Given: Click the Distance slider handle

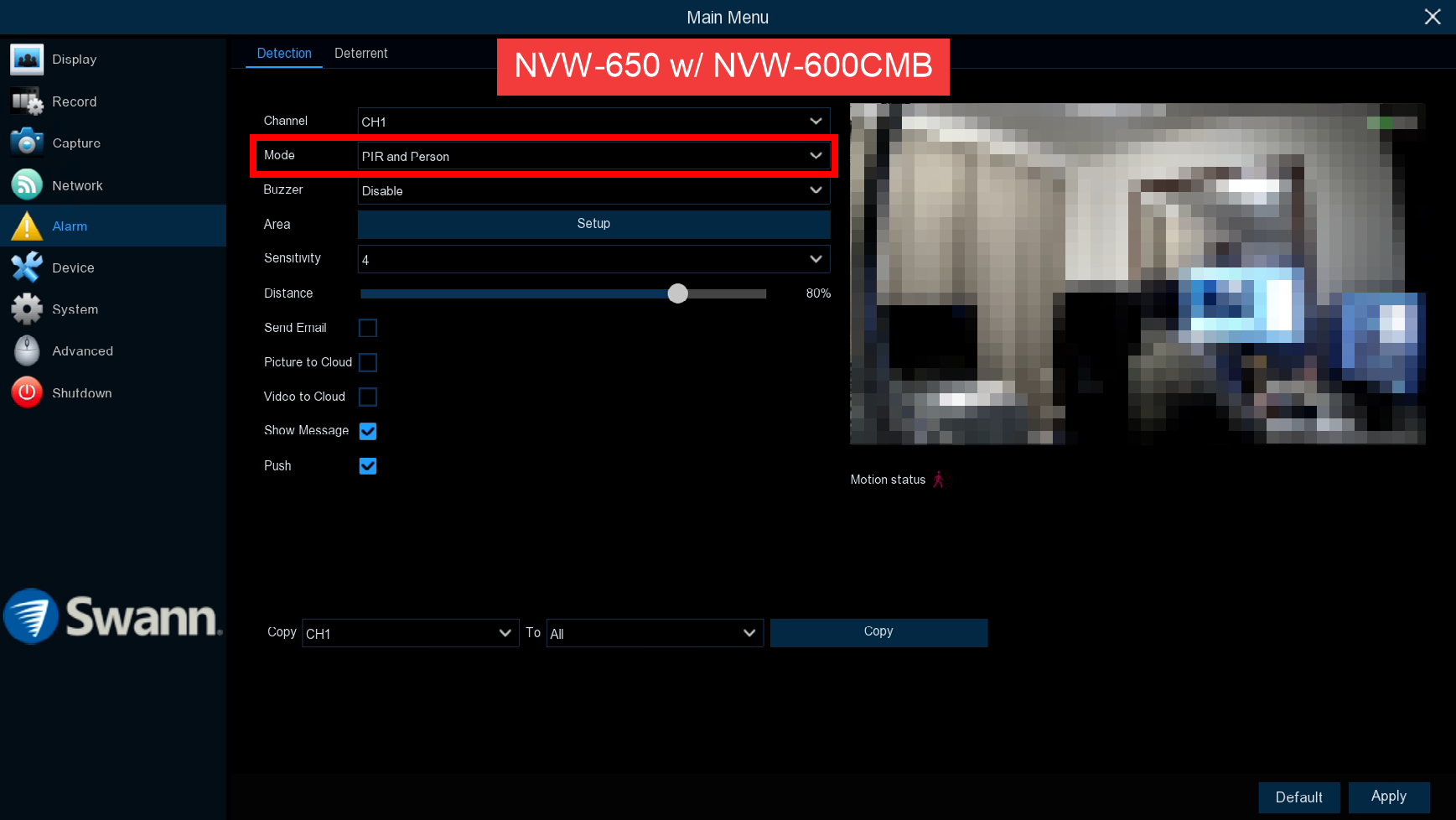Looking at the screenshot, I should point(677,293).
